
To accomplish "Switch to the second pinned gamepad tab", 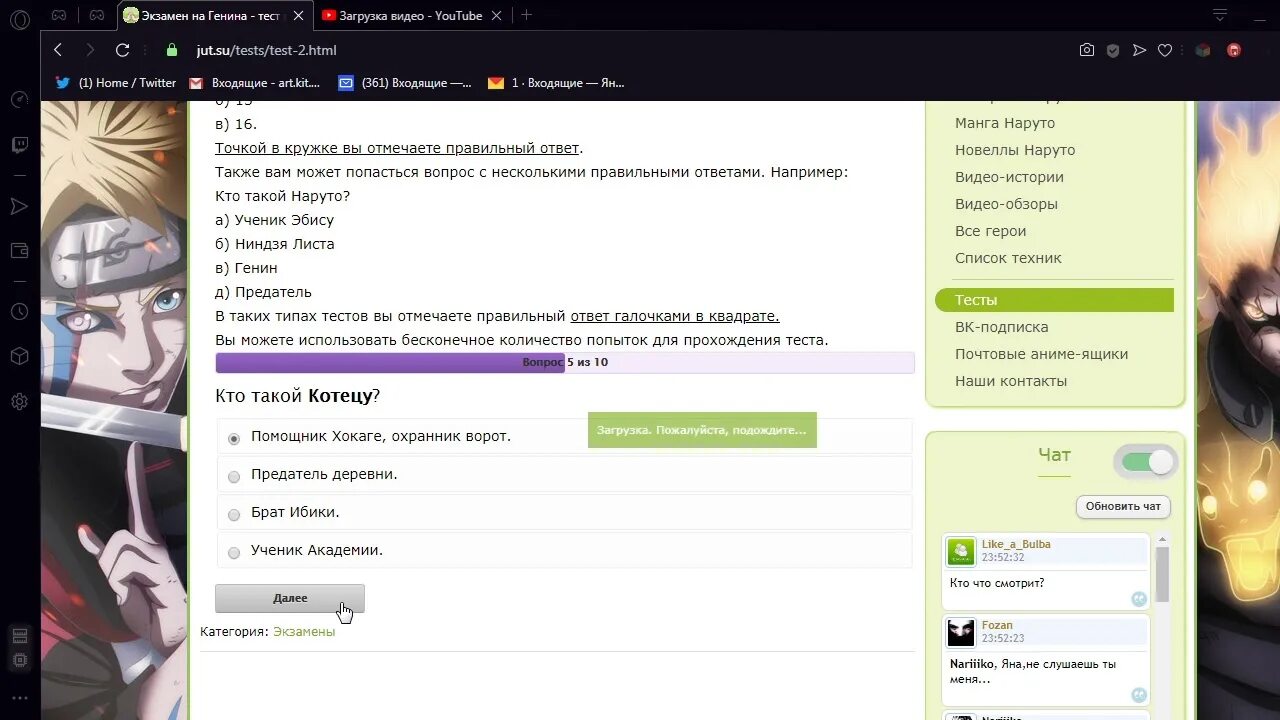I will coord(96,15).
